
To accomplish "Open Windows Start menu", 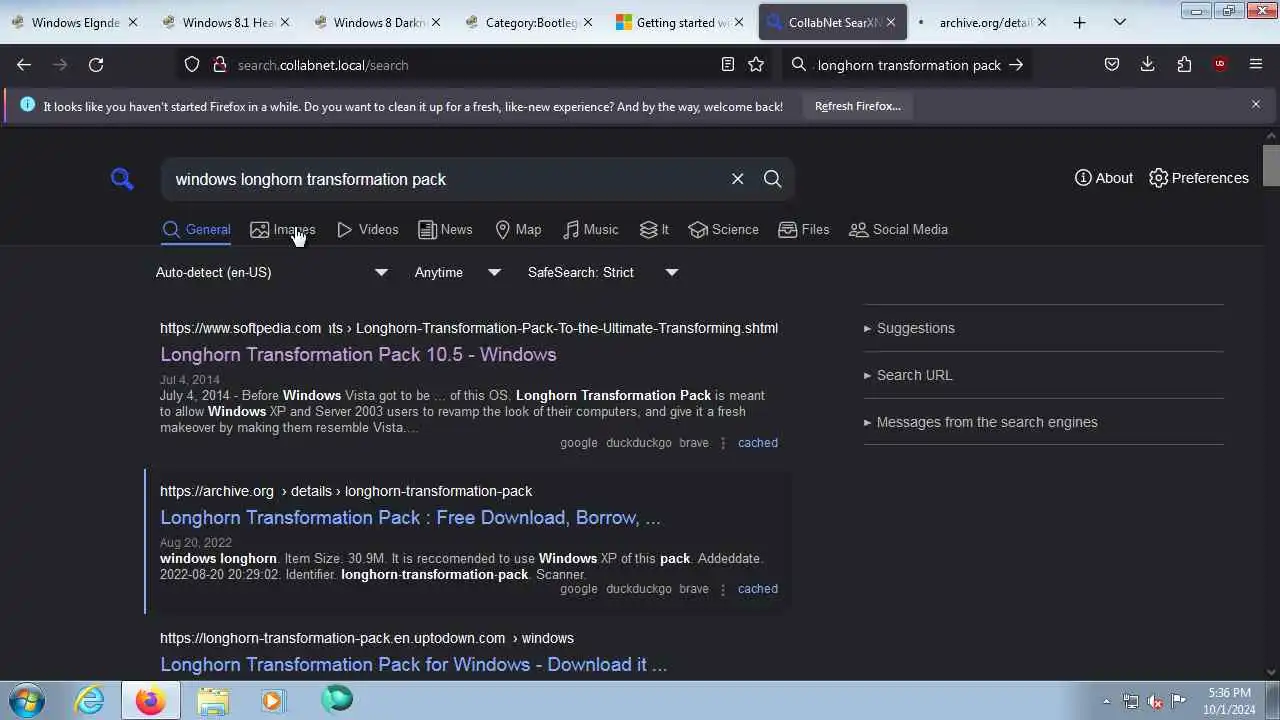I will point(27,700).
